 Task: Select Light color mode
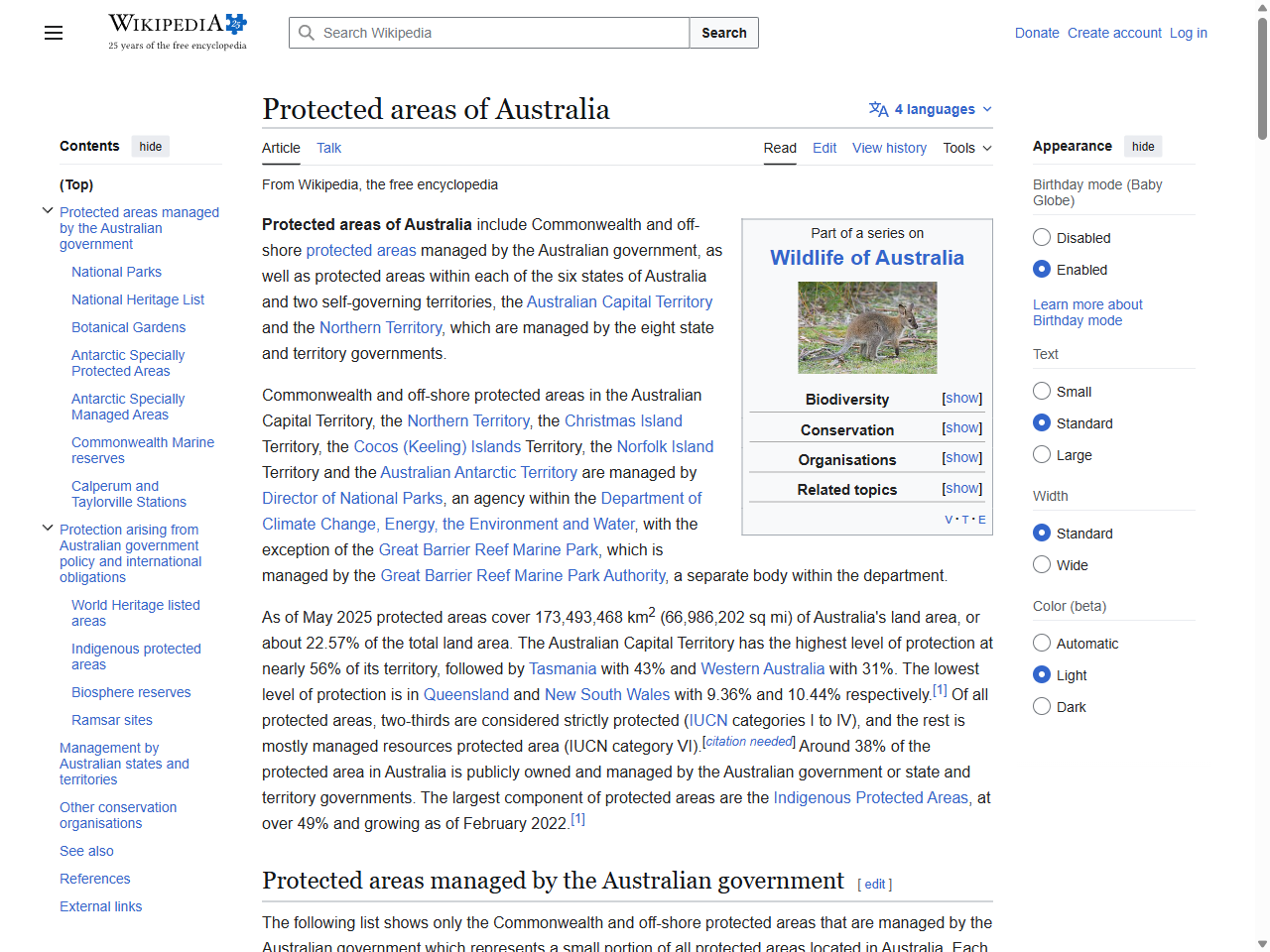click(1042, 674)
